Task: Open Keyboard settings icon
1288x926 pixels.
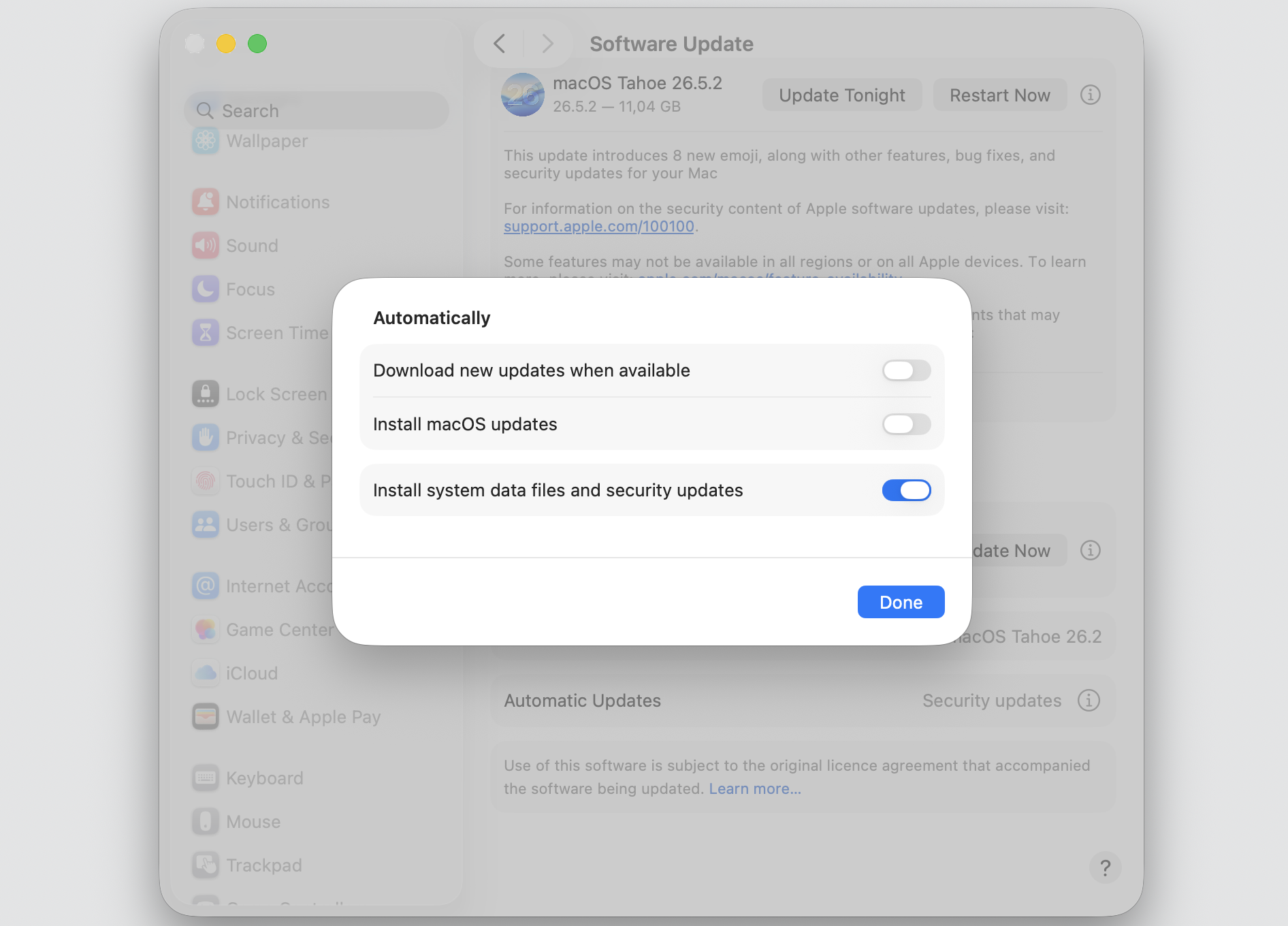Action: [206, 778]
